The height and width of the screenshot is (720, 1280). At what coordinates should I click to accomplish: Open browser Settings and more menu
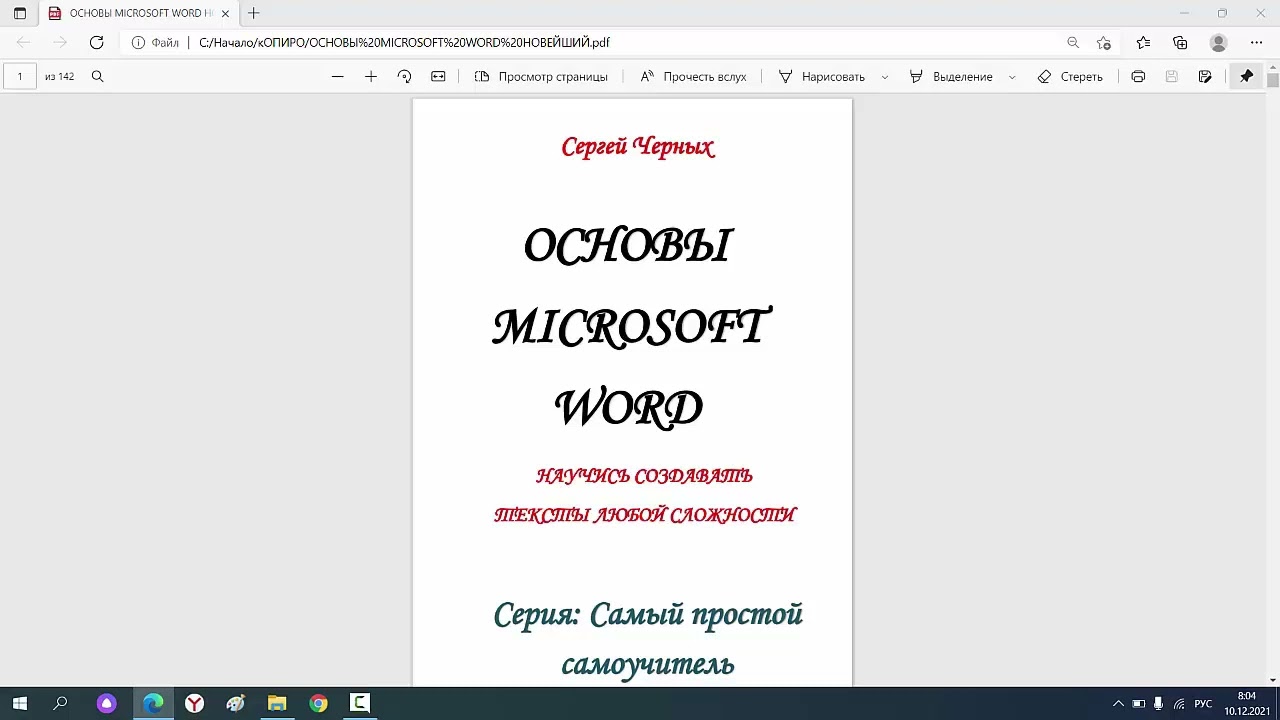[x=1257, y=43]
